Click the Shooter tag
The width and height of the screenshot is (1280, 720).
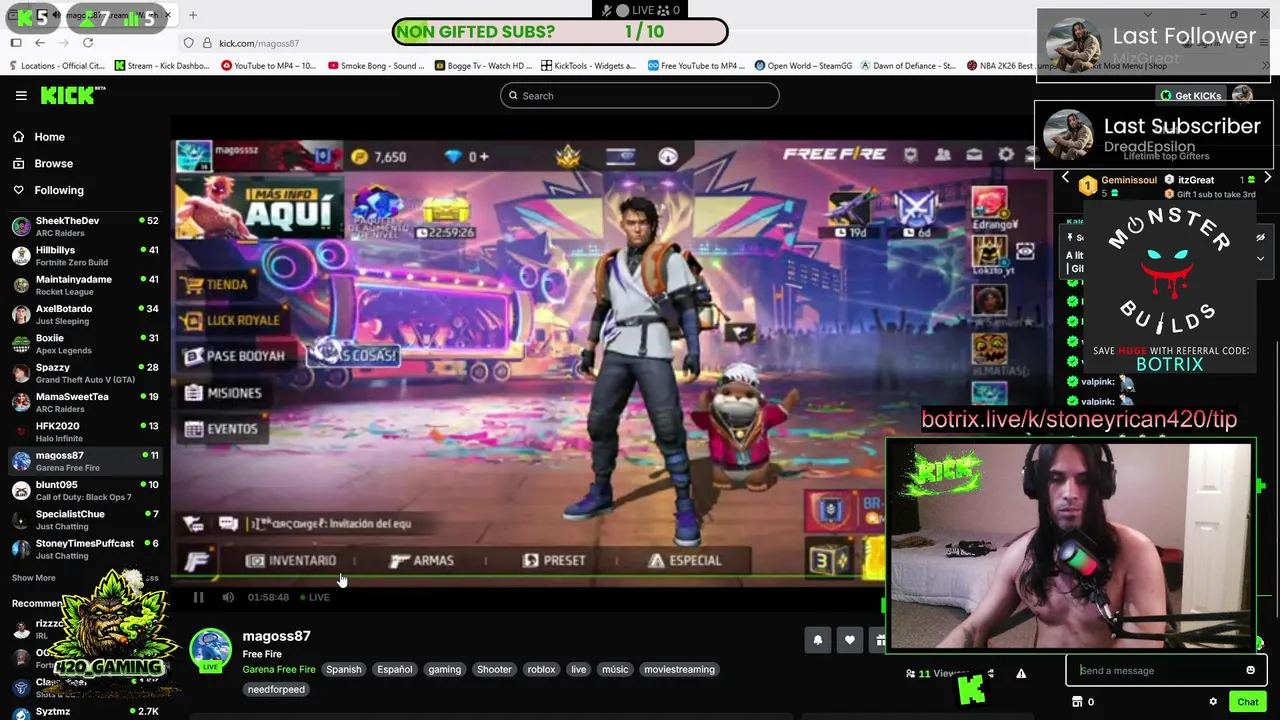pyautogui.click(x=494, y=669)
